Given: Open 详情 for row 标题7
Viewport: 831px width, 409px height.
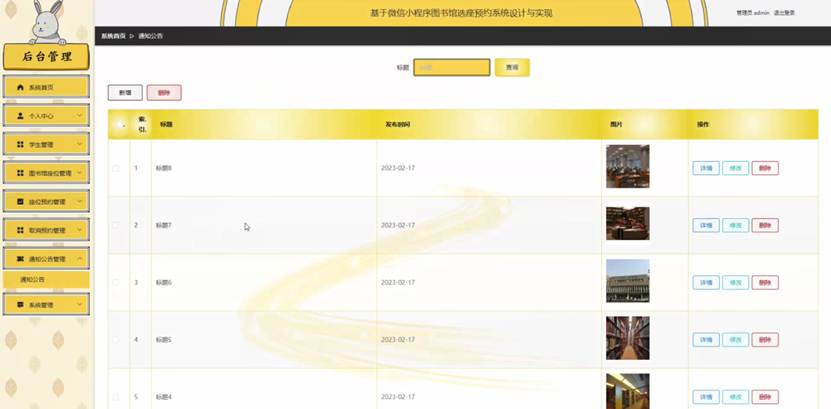Looking at the screenshot, I should (x=706, y=225).
